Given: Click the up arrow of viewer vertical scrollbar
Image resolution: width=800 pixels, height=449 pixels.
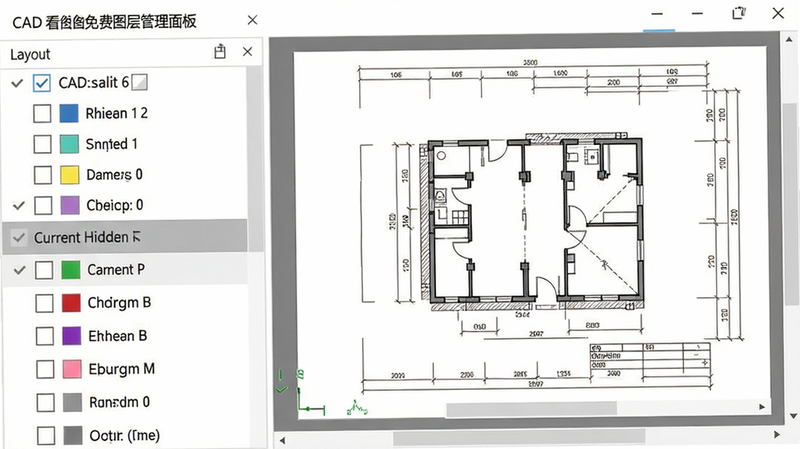Looking at the screenshot, I should click(x=789, y=39).
